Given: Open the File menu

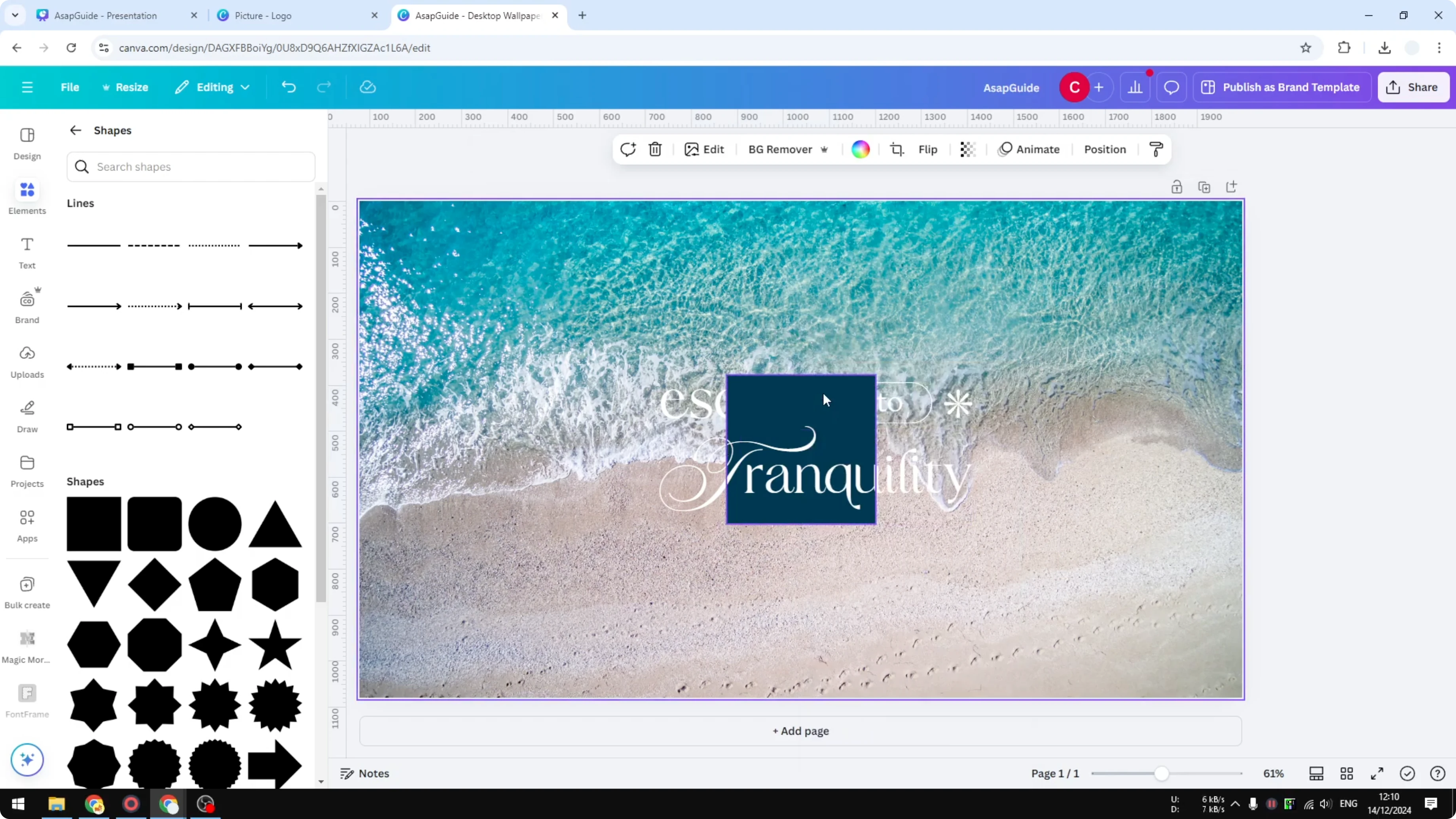Looking at the screenshot, I should 70,87.
